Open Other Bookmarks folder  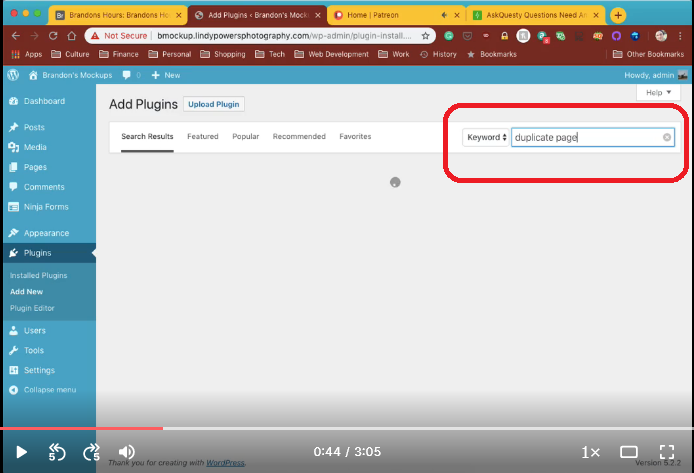pyautogui.click(x=648, y=54)
